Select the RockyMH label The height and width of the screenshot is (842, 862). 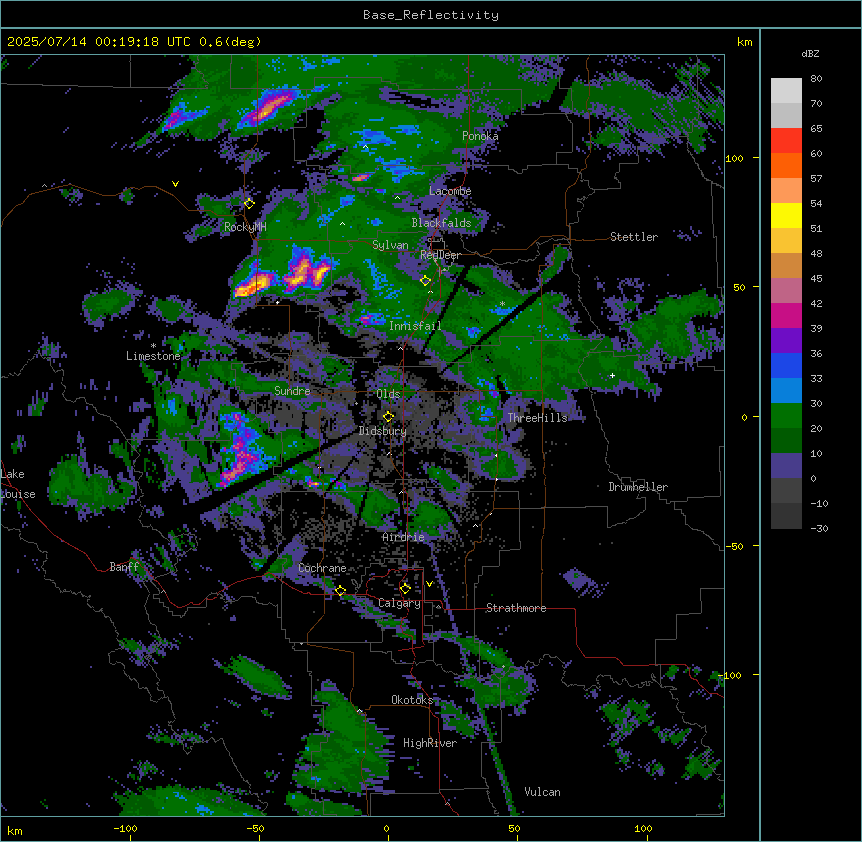coord(245,227)
